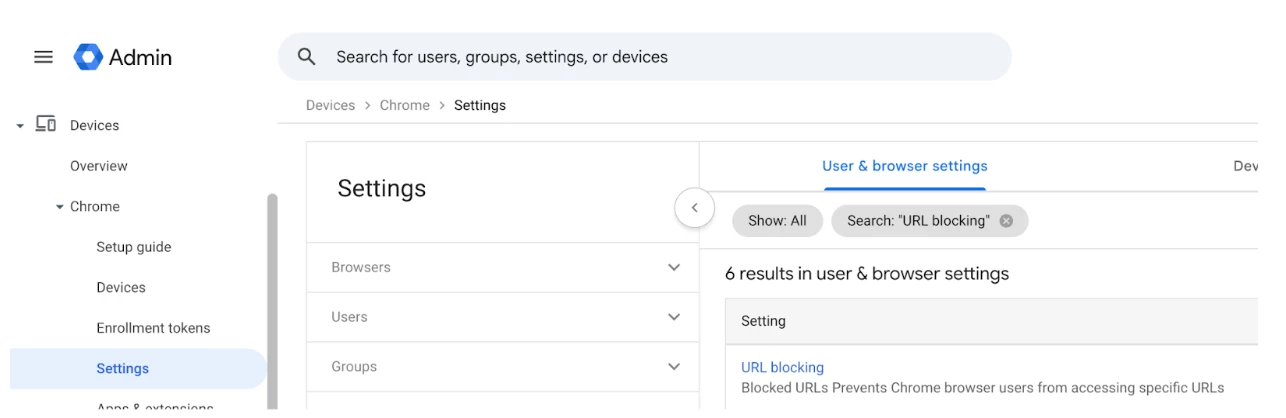
Task: Click the Show: All filter chip
Action: [x=777, y=221]
